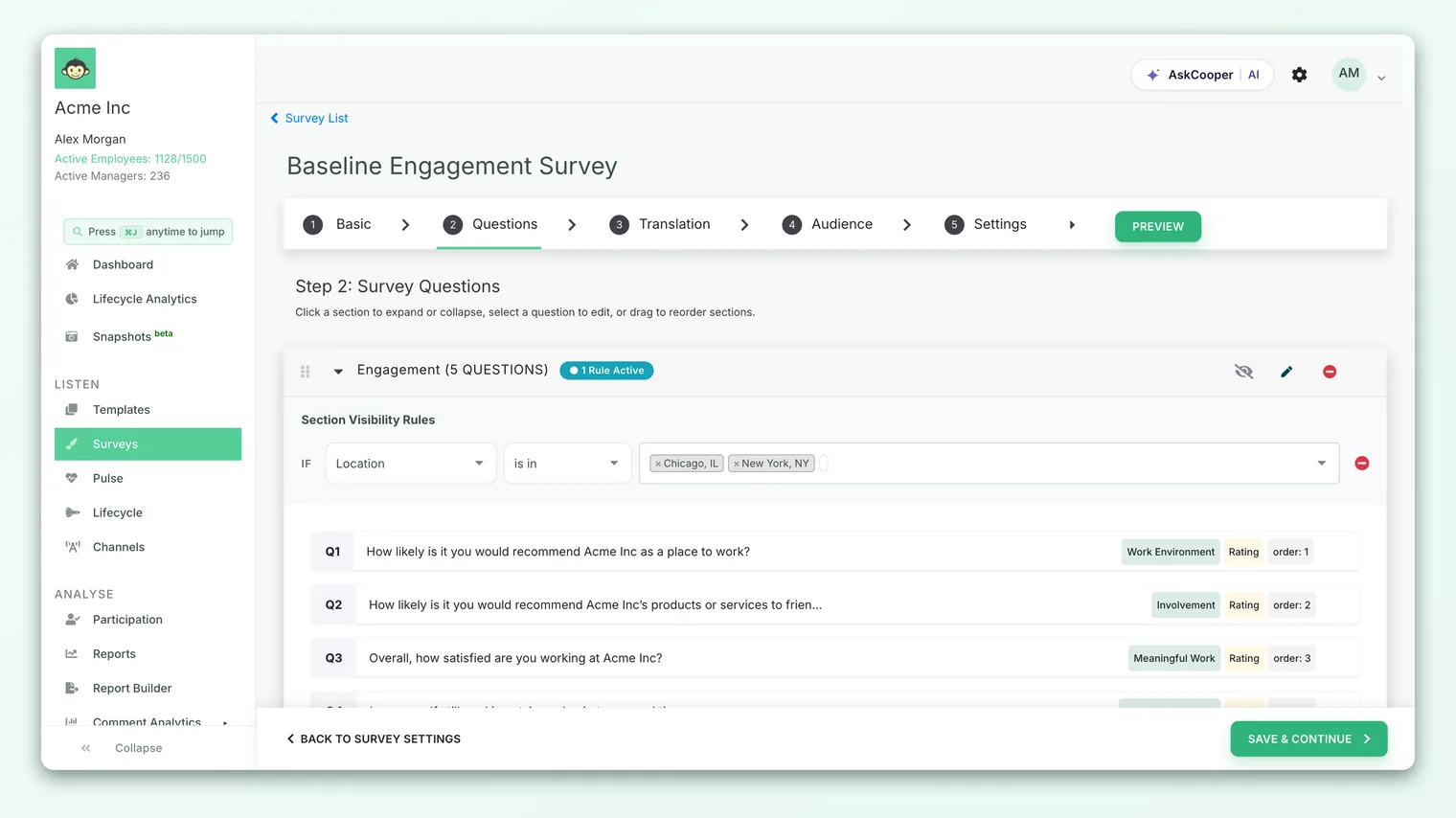This screenshot has height=818, width=1456.
Task: Click the Dashboard home icon
Action: 72,264
